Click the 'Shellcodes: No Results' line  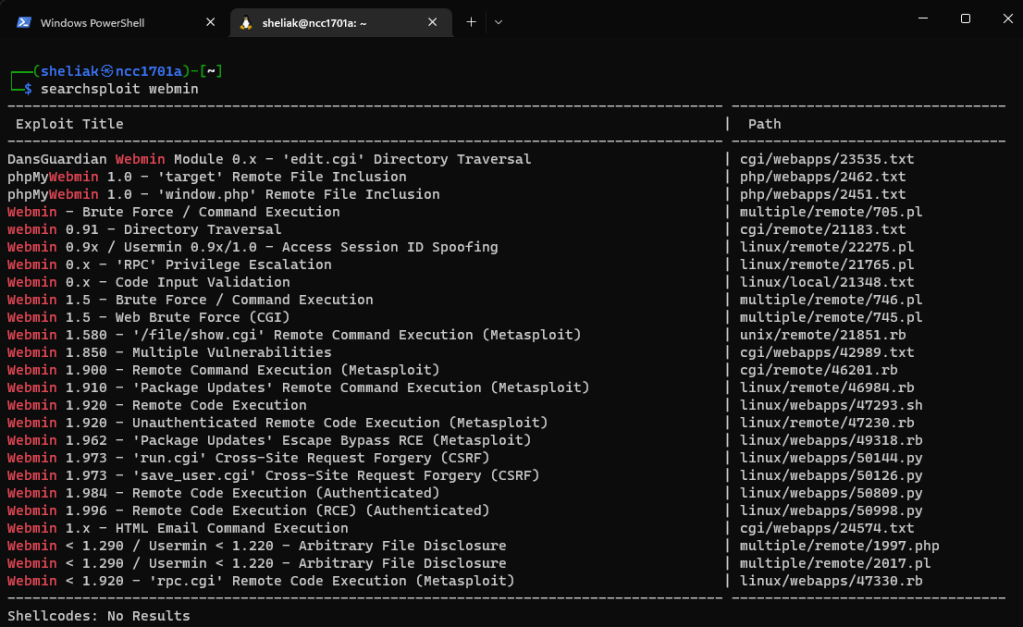98,615
